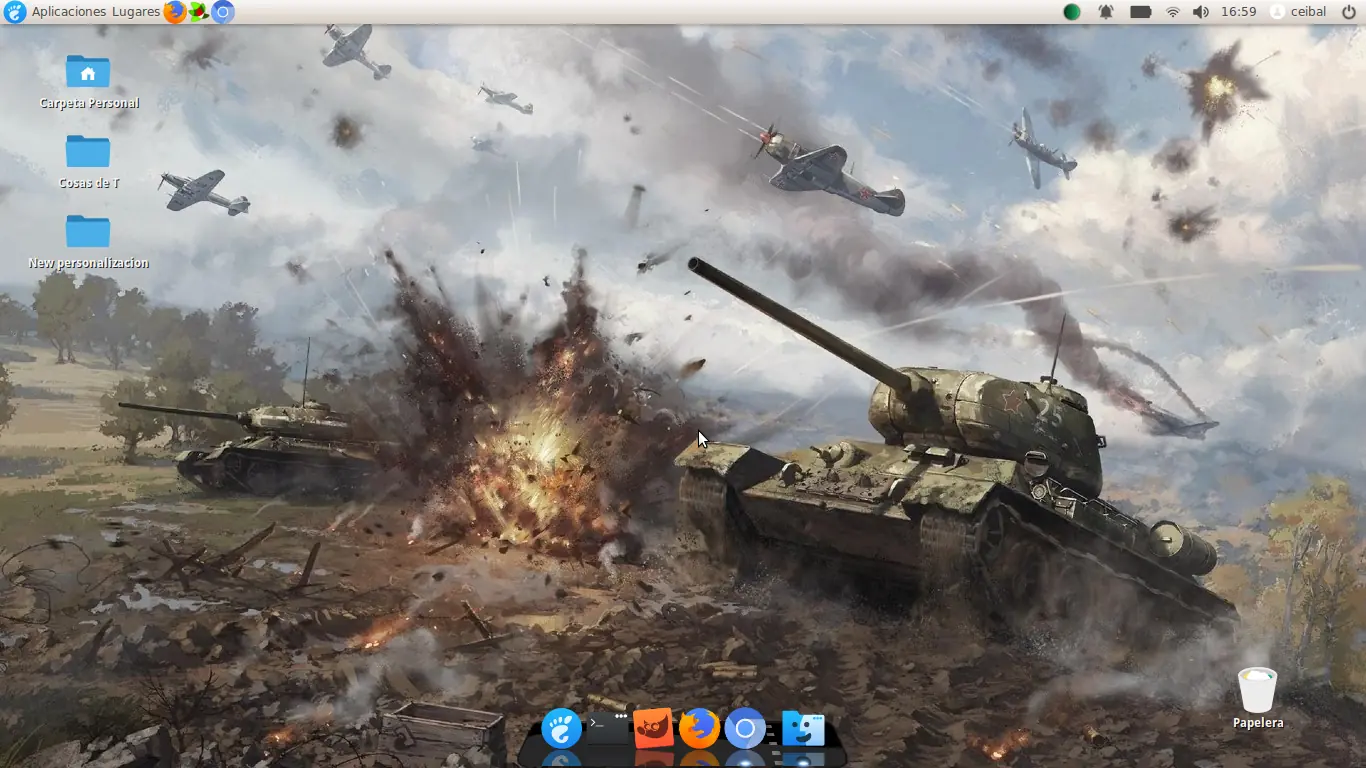Select the Cosas de T folder icon
The height and width of the screenshot is (768, 1366).
click(x=88, y=152)
